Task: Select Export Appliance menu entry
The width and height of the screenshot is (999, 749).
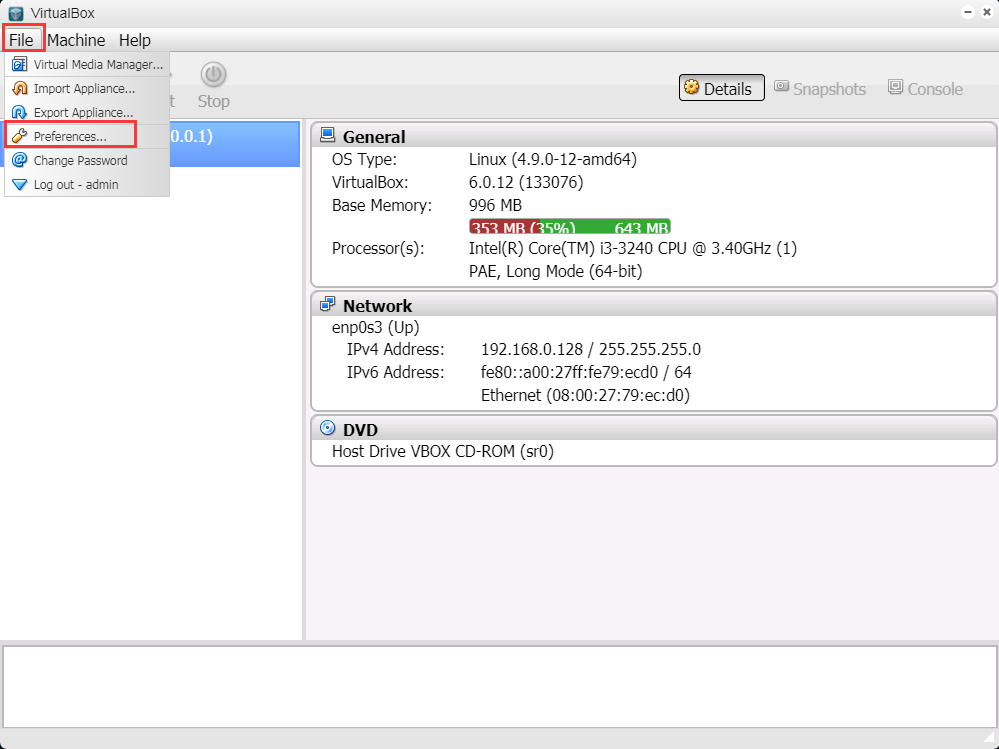Action: pyautogui.click(x=87, y=113)
